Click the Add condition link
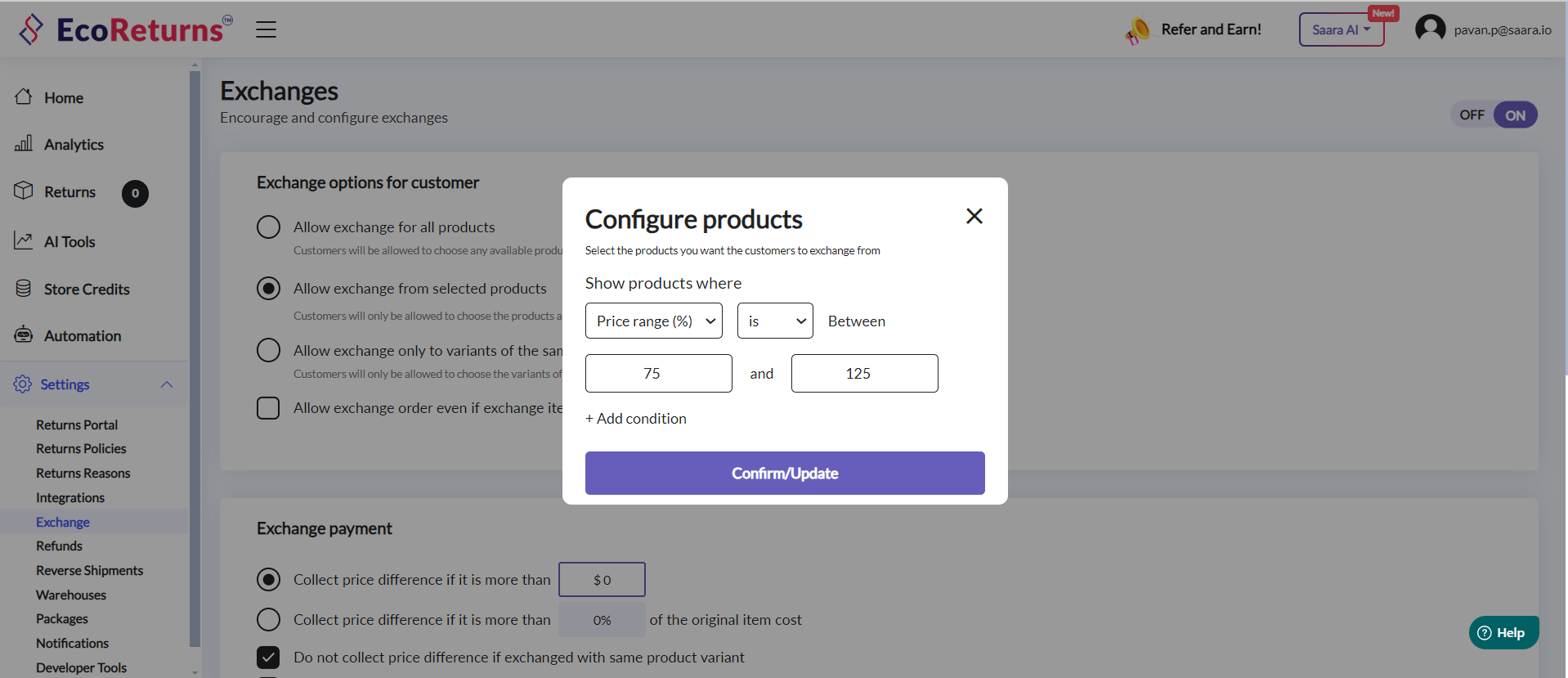 (x=636, y=419)
